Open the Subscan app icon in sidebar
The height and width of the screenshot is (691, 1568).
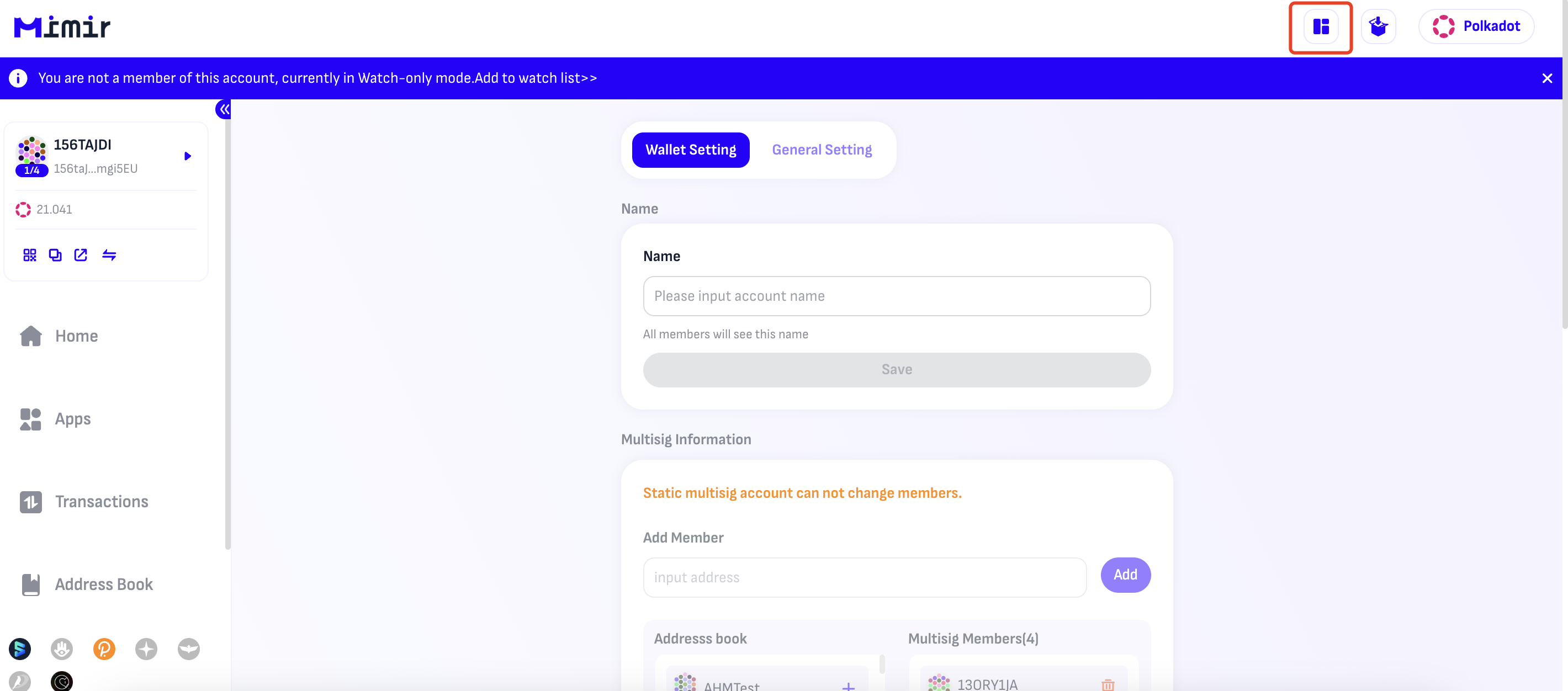click(x=19, y=649)
